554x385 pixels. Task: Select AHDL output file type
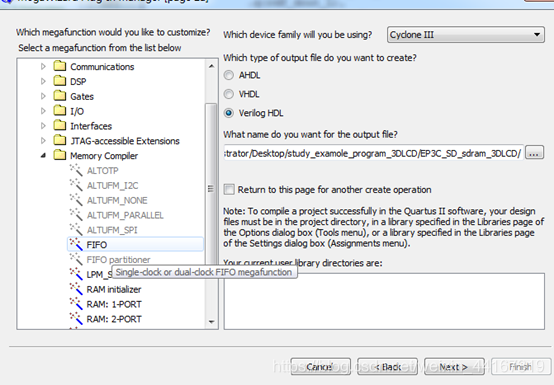229,75
